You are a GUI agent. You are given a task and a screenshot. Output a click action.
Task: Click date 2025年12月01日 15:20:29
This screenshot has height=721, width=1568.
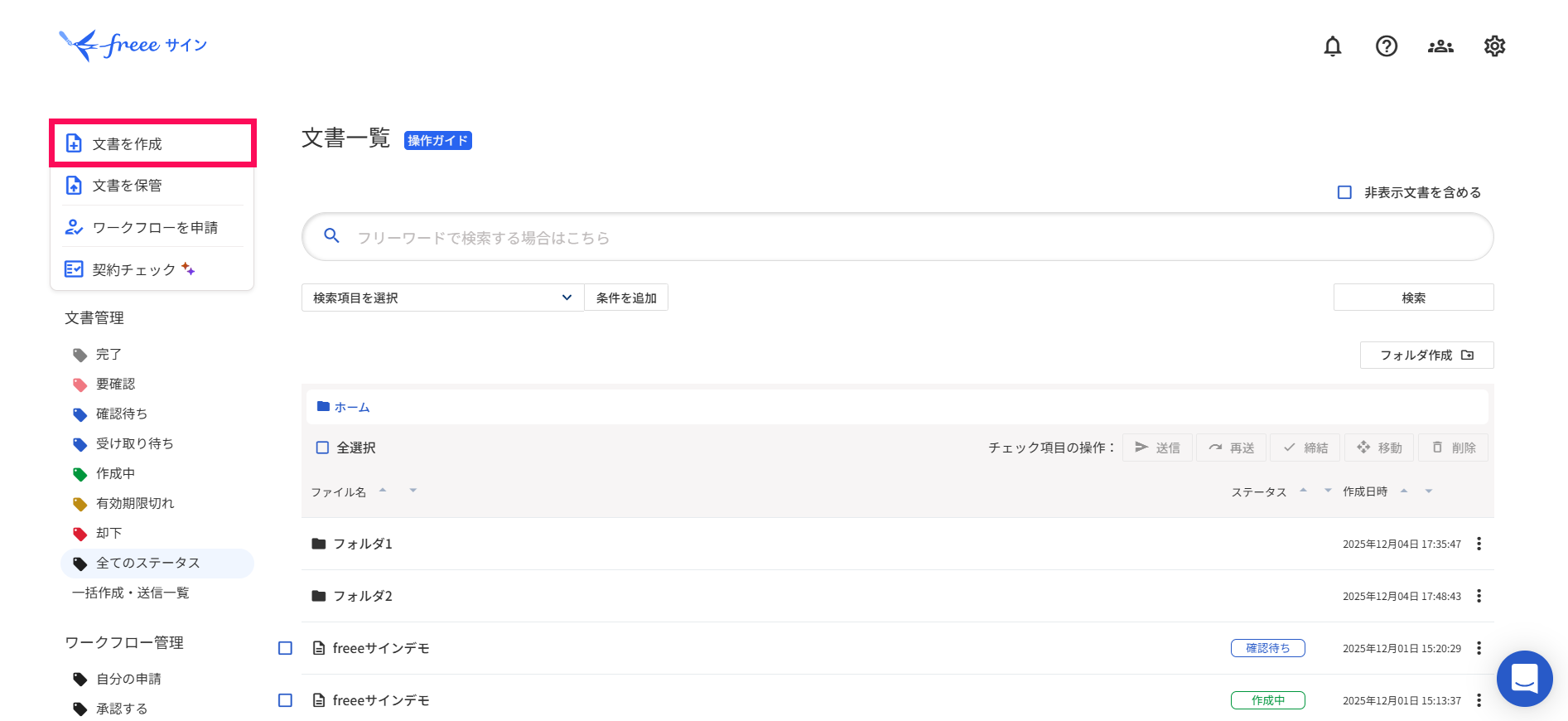(x=1402, y=649)
